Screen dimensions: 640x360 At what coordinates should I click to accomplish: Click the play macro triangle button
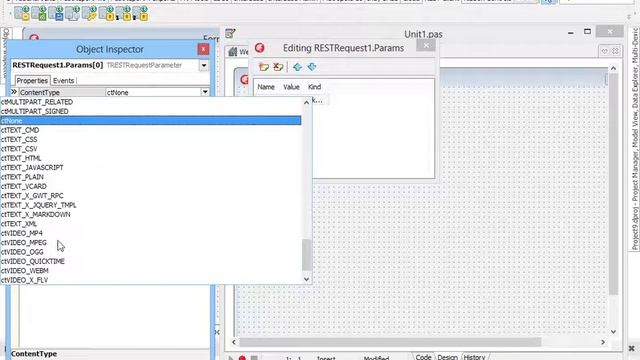(231, 358)
